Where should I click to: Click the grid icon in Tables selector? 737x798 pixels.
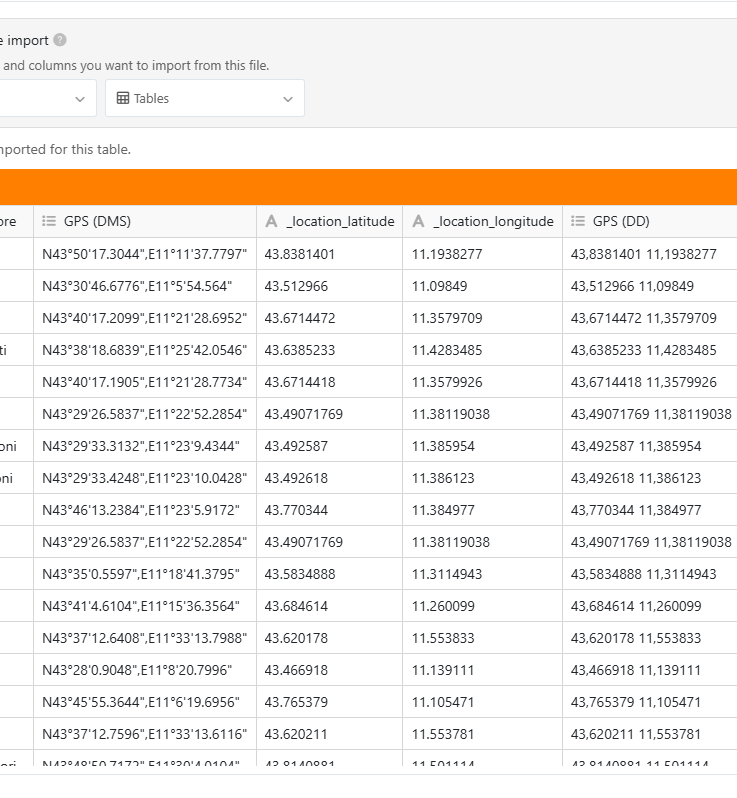tap(123, 99)
